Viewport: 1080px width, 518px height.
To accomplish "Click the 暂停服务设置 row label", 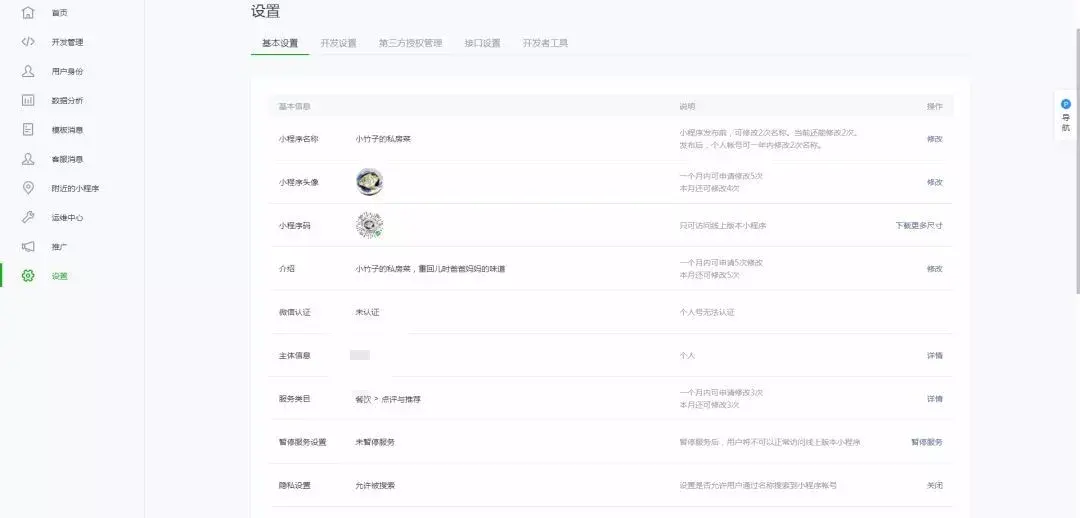I will [302, 442].
